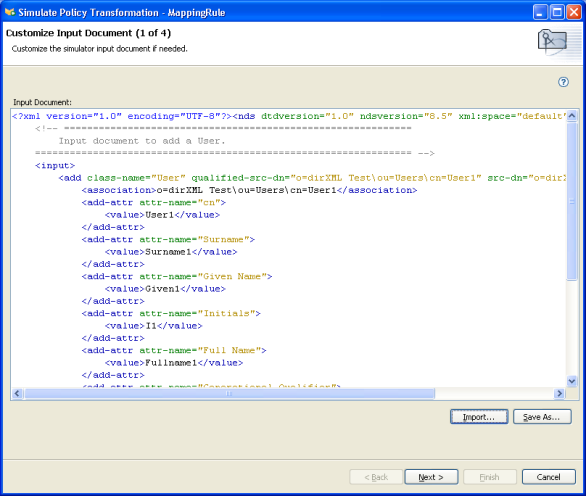Import an input document file
Image resolution: width=586 pixels, height=496 pixels.
pos(479,417)
